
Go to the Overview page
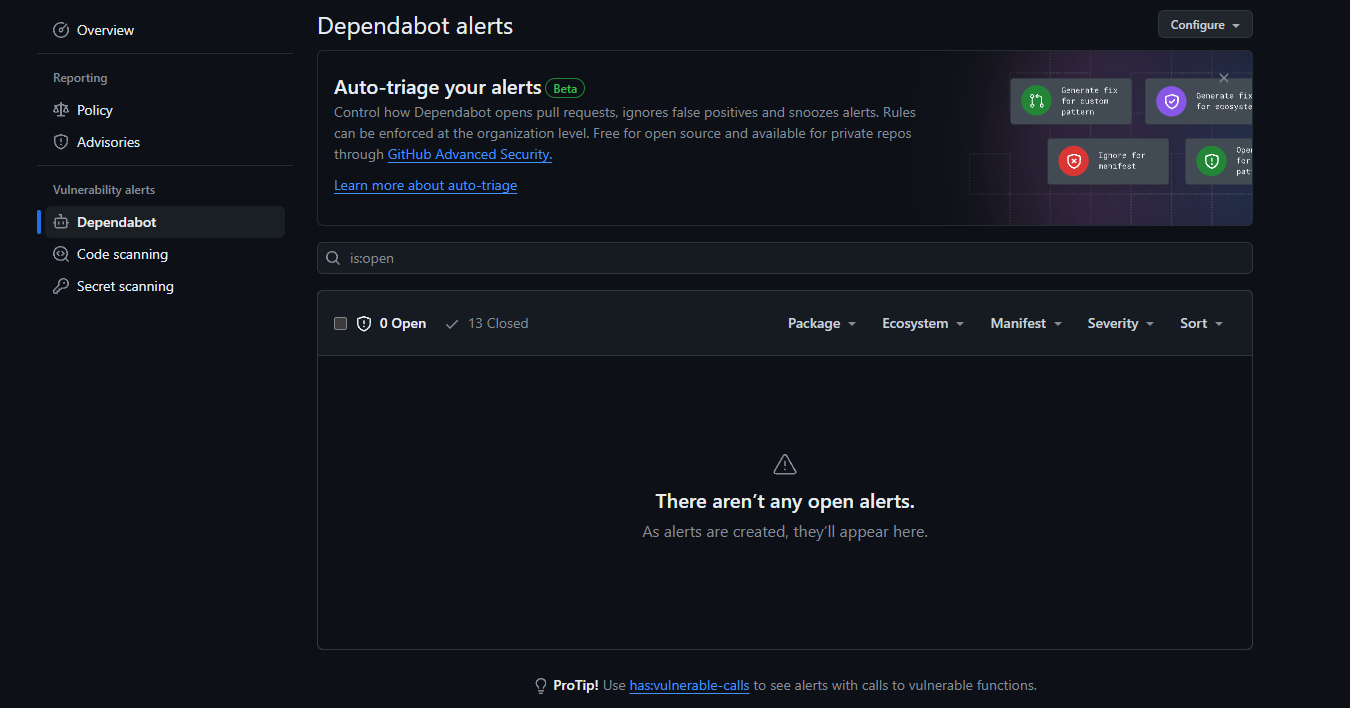165,30
